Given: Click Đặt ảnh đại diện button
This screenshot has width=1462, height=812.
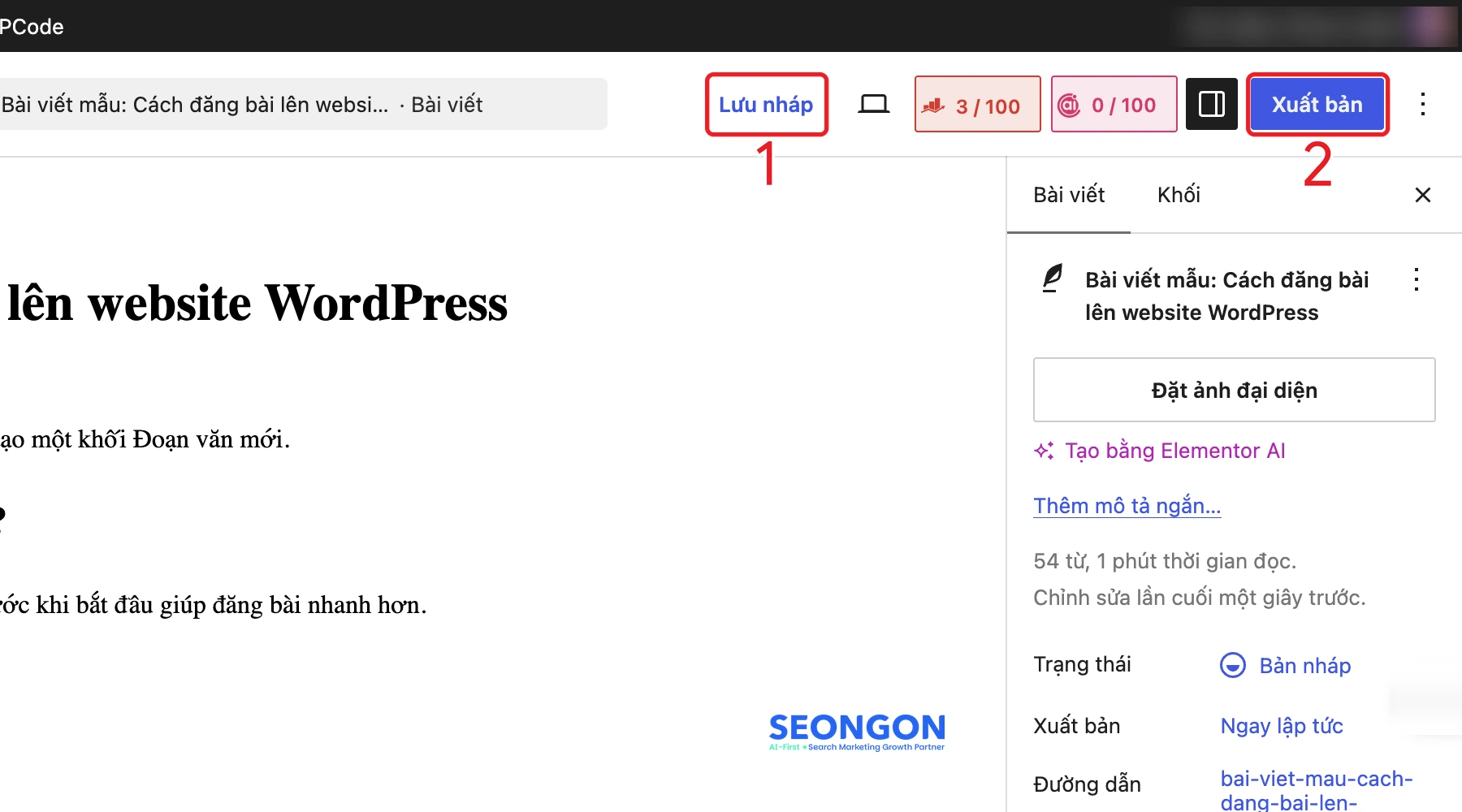Looking at the screenshot, I should [1234, 390].
